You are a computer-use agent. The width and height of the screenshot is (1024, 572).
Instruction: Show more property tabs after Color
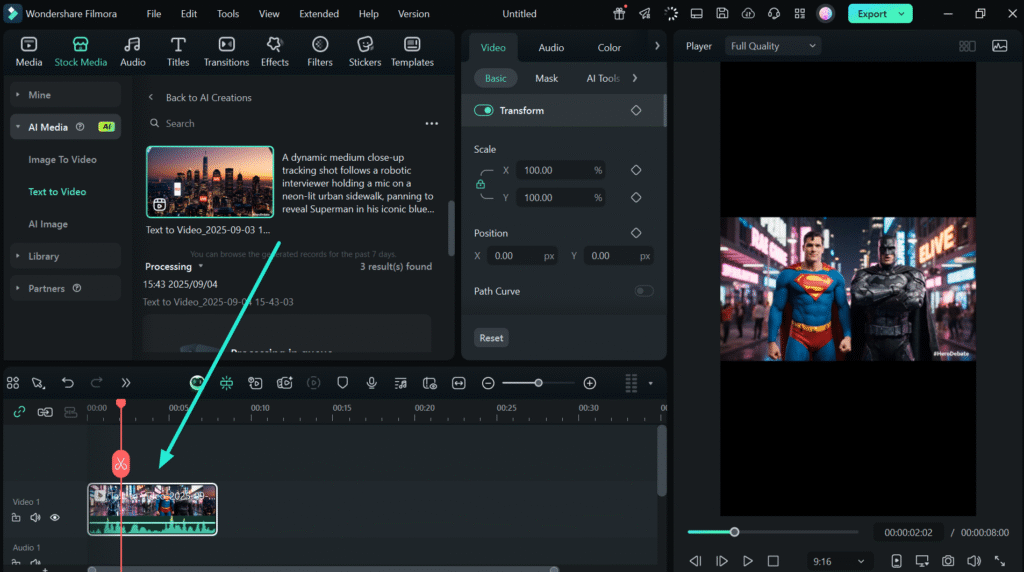(656, 46)
